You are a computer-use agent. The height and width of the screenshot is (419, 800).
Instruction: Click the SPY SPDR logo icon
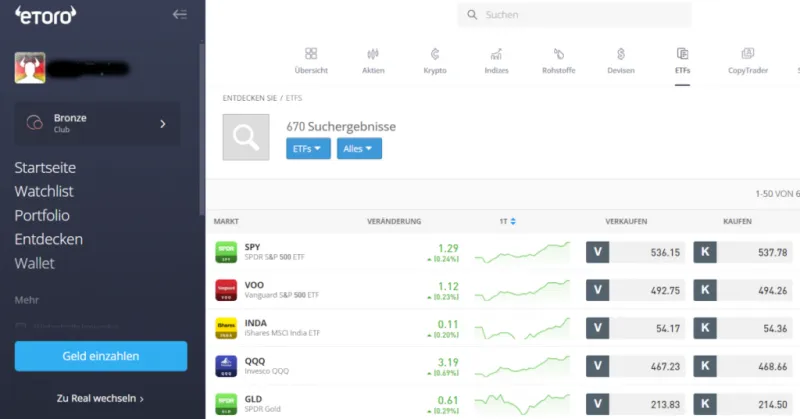226,252
